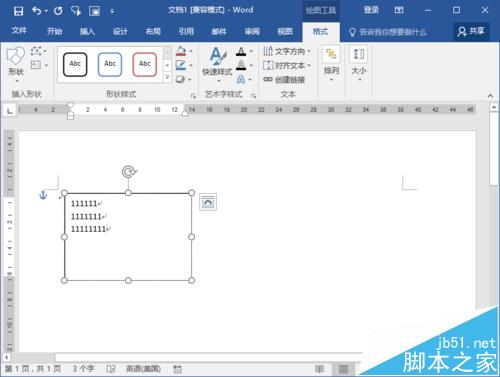Click the proofing errors book icon
Viewport: 500px width, 377px height.
click(111, 369)
